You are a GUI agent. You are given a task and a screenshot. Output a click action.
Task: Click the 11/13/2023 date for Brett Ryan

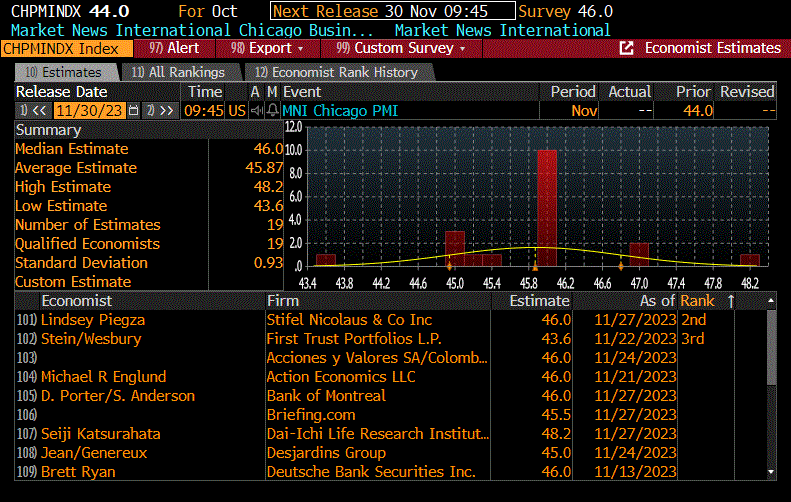[x=635, y=472]
